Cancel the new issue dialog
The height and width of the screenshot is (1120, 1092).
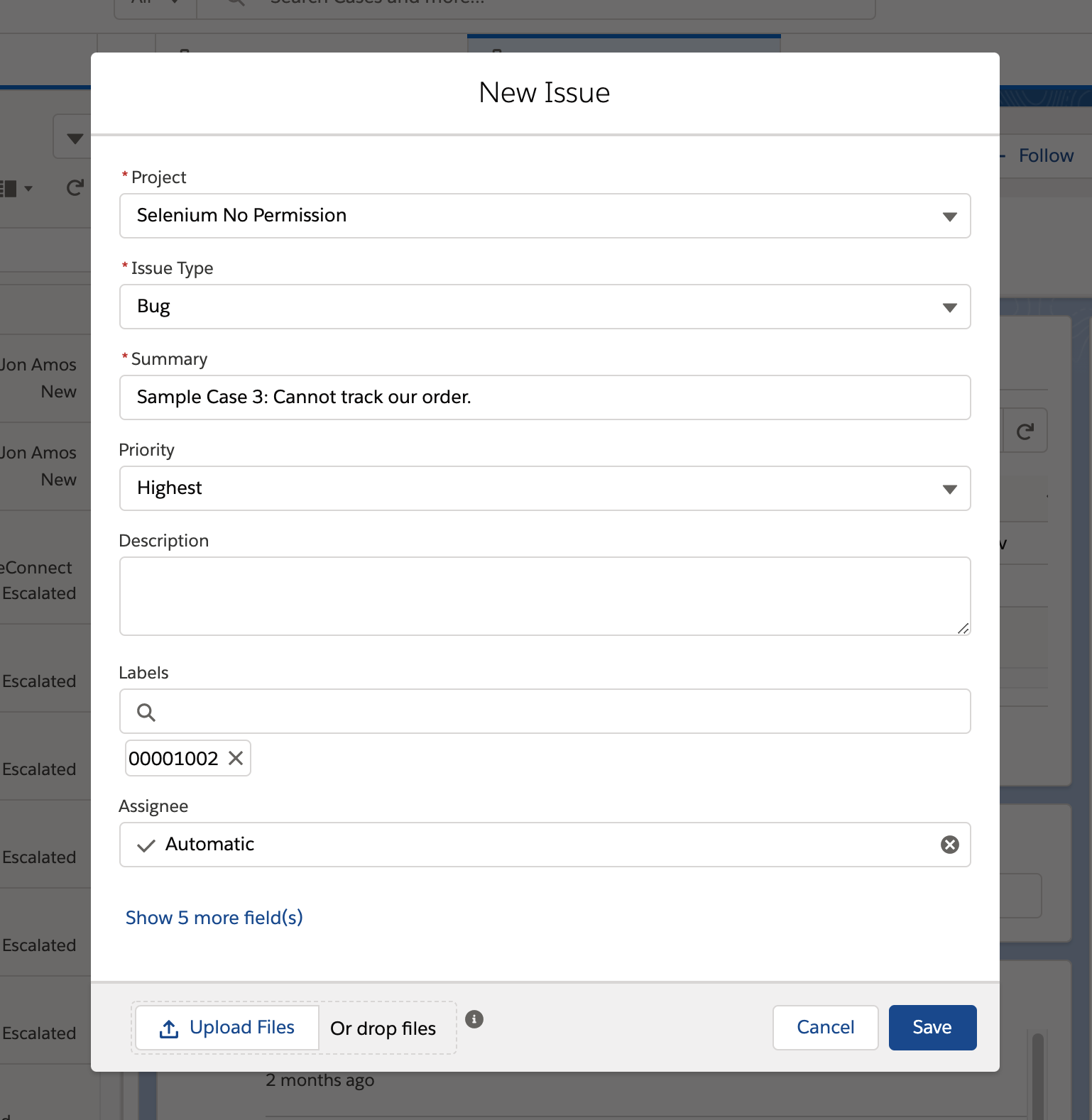click(825, 1027)
